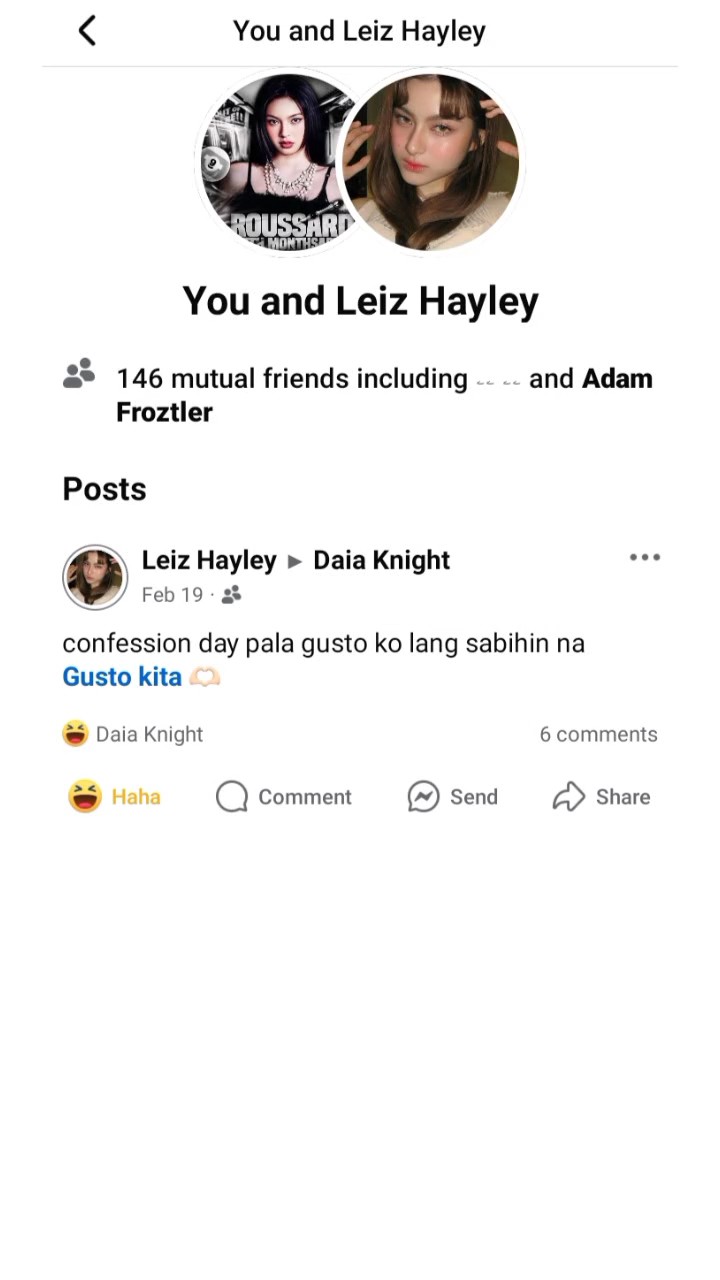Tap the audience icon beside Feb 19
The width and height of the screenshot is (720, 1280).
[231, 595]
